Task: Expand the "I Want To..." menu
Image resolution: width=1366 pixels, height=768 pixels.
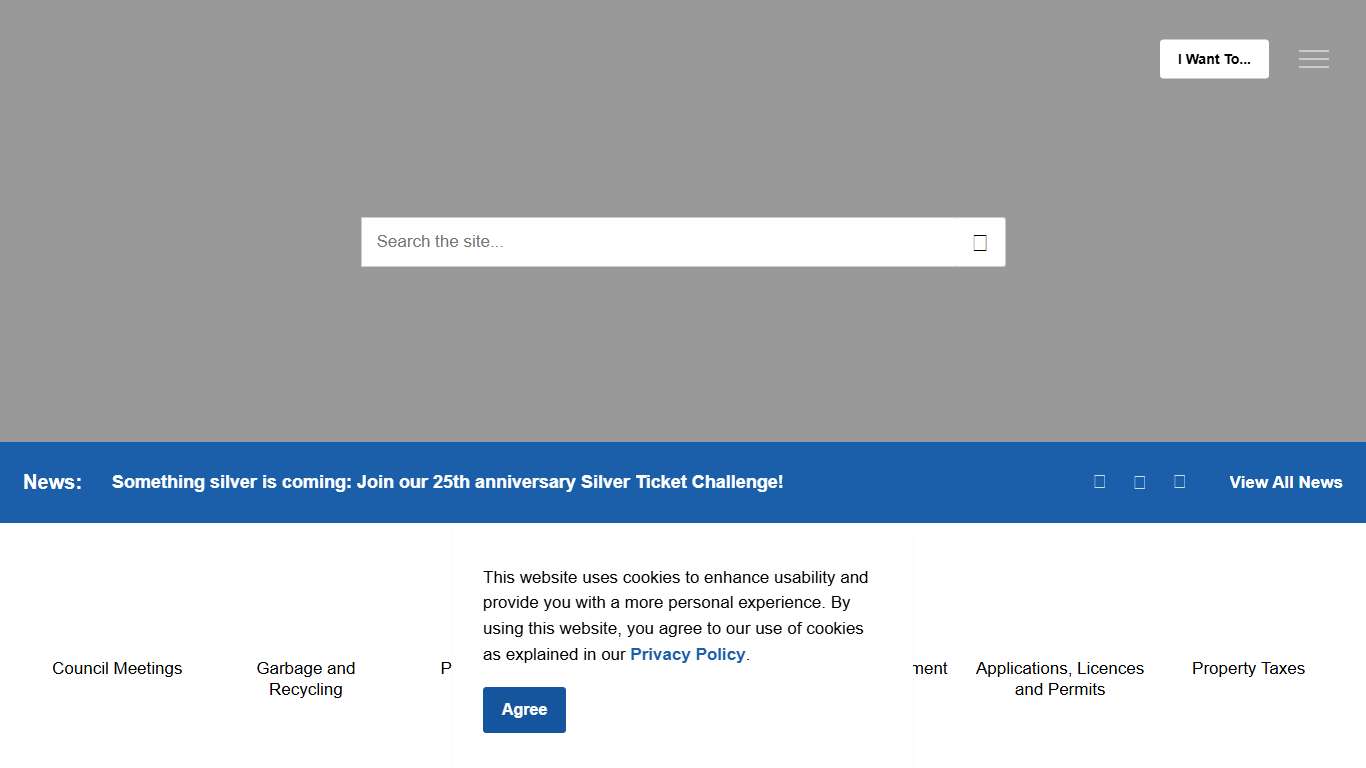Action: 1213,59
